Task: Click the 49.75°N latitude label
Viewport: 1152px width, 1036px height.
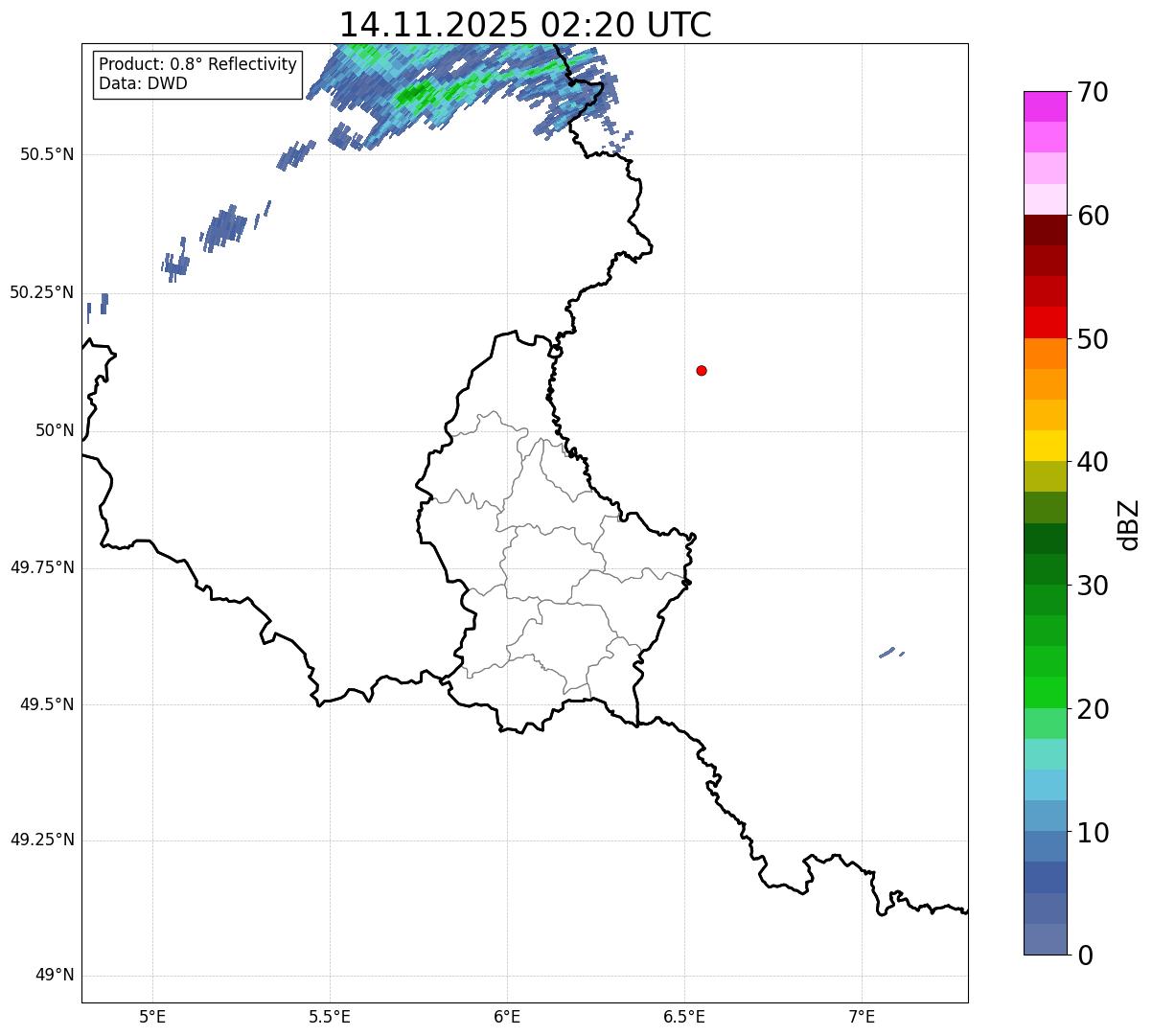Action: (x=42, y=567)
